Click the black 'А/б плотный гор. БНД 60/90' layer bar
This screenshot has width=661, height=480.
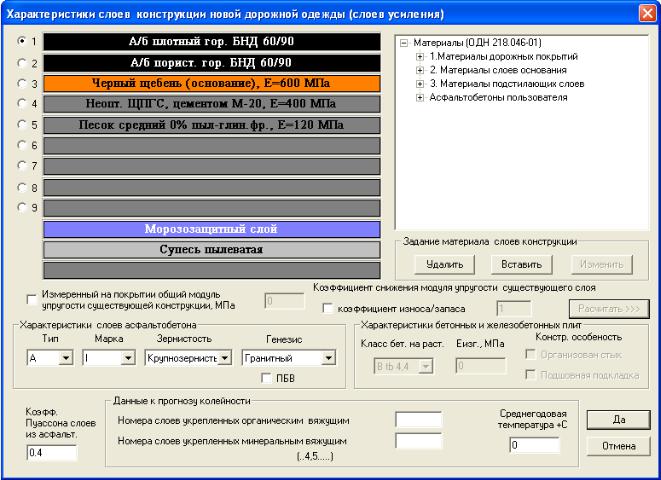pyautogui.click(x=212, y=42)
